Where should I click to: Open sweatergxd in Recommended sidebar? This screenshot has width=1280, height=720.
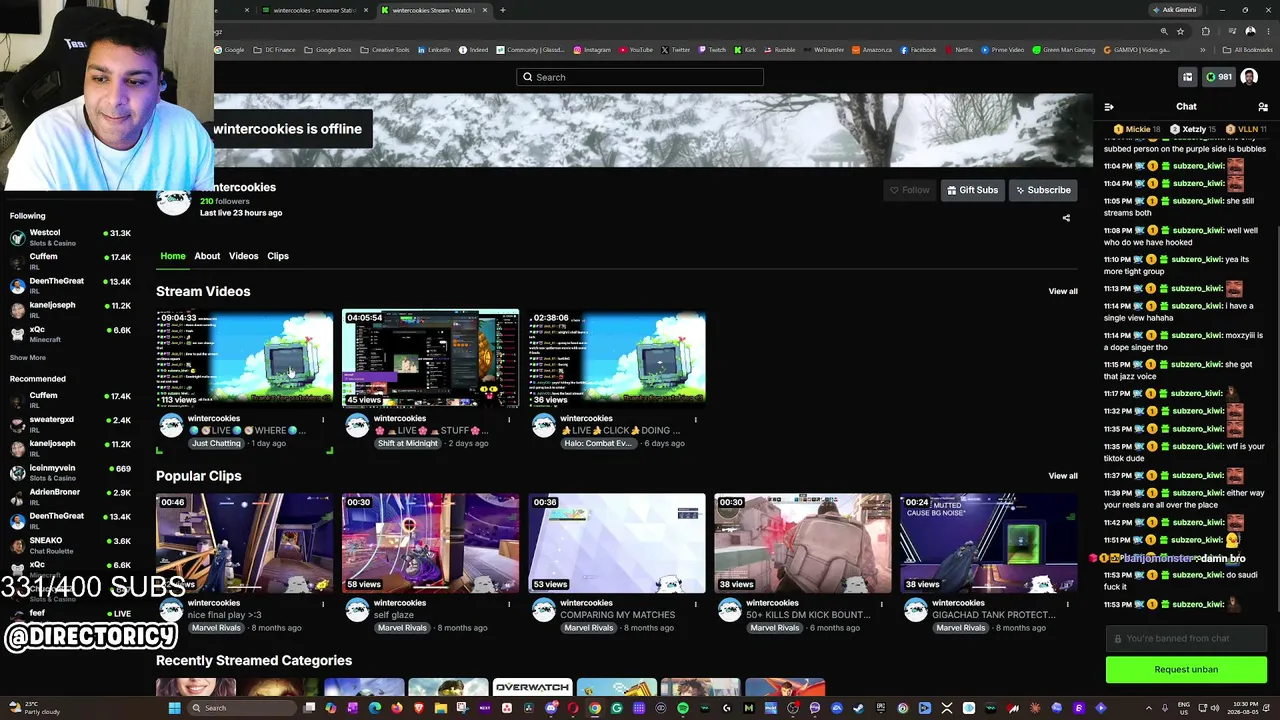(x=70, y=424)
